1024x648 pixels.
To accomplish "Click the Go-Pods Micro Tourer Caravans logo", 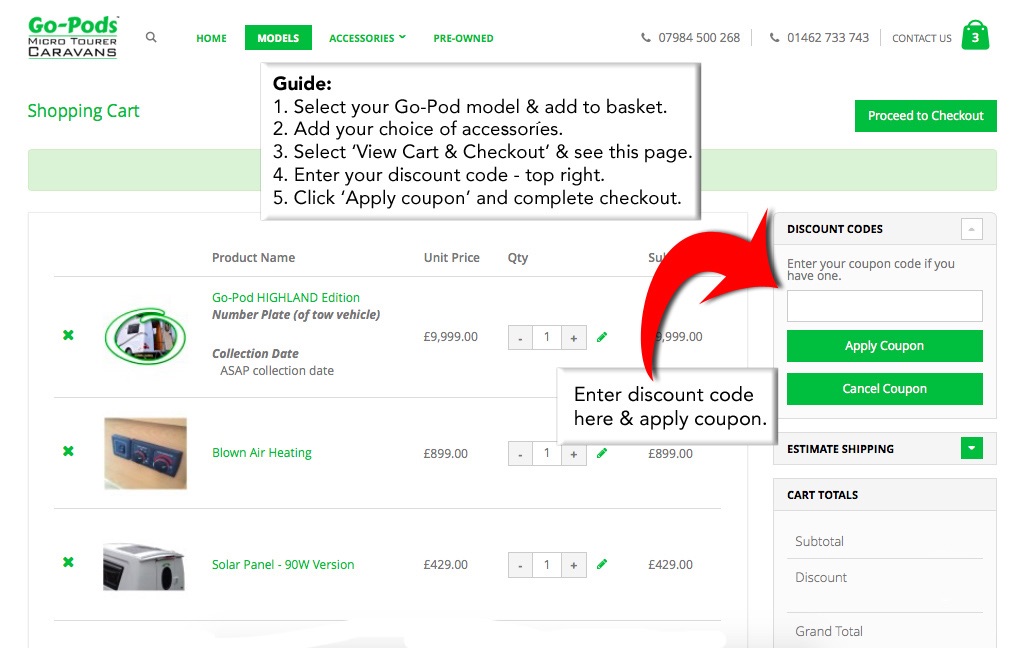I will point(72,37).
